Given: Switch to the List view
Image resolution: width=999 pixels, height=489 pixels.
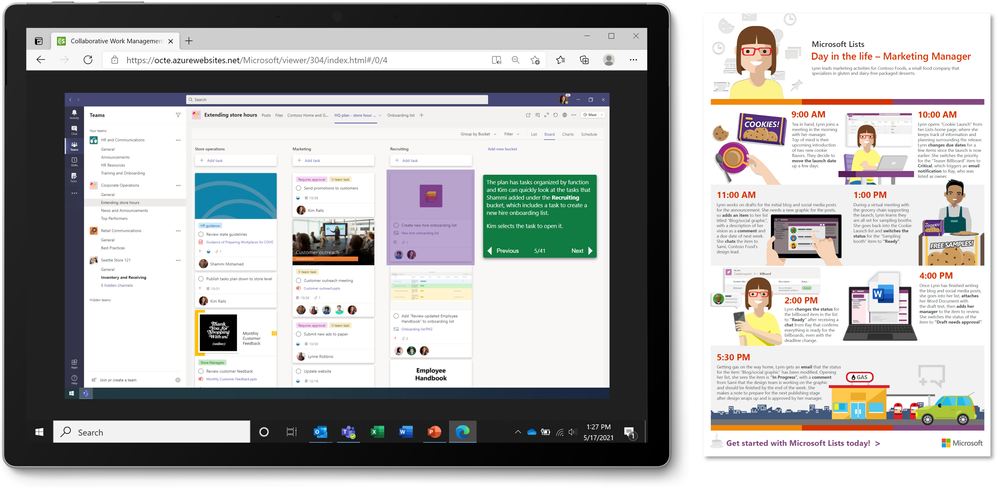Looking at the screenshot, I should 534,134.
